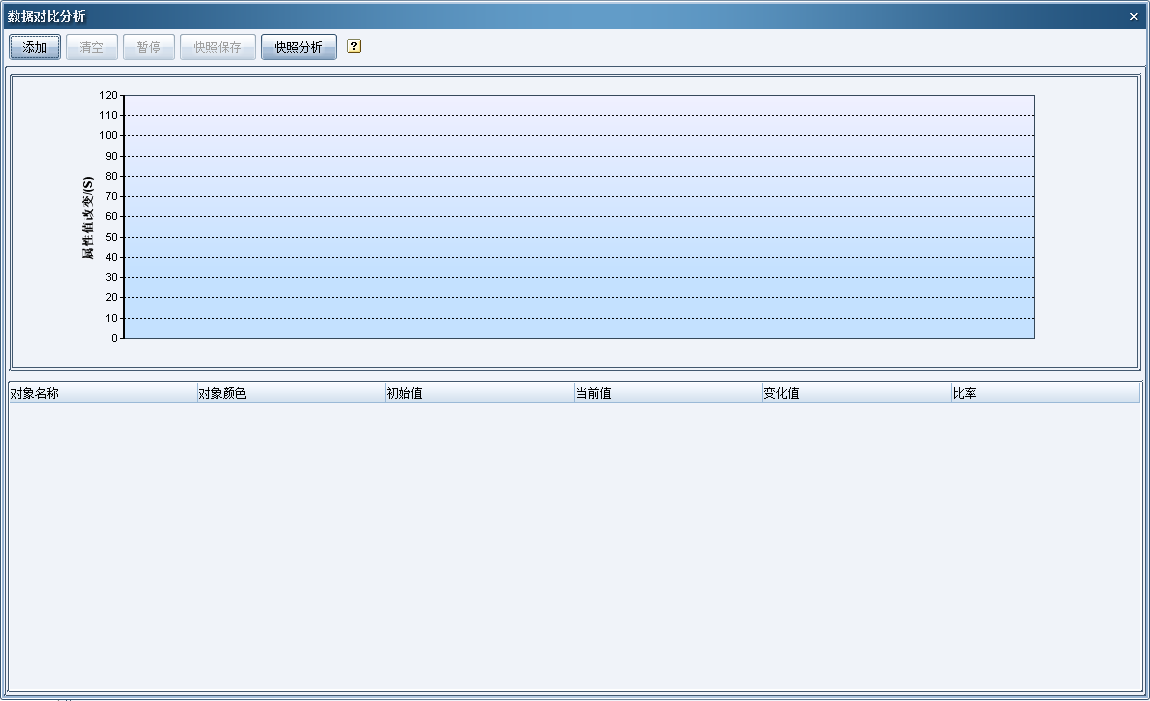Close the 数据对比分析 window
The height and width of the screenshot is (701, 1150).
(1133, 16)
